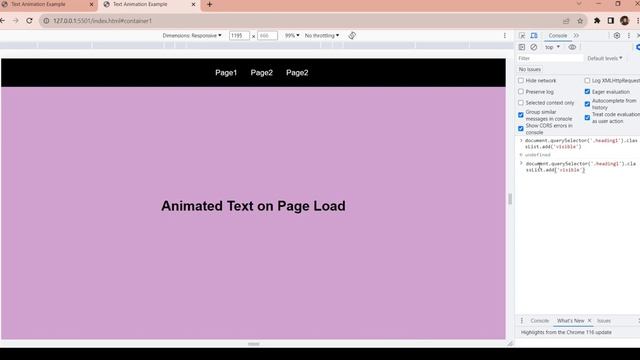Clear the console

(x=533, y=47)
